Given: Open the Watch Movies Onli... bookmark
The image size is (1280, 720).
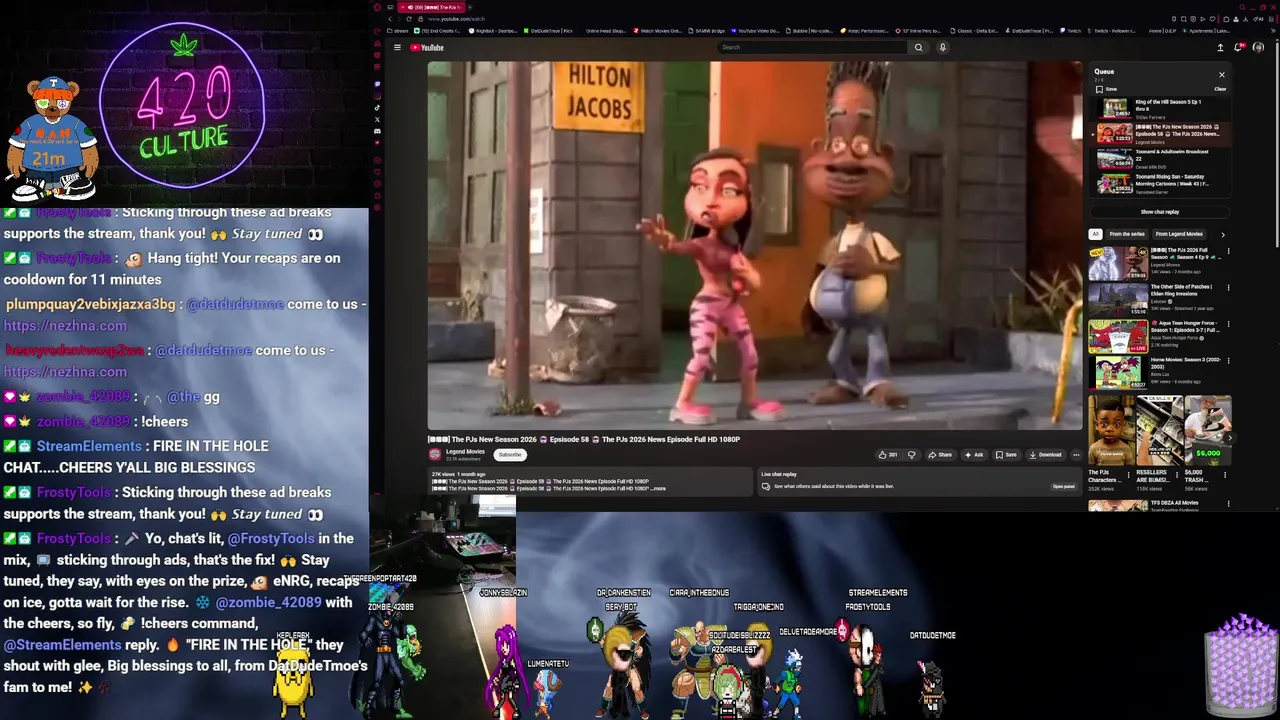Looking at the screenshot, I should tap(657, 31).
